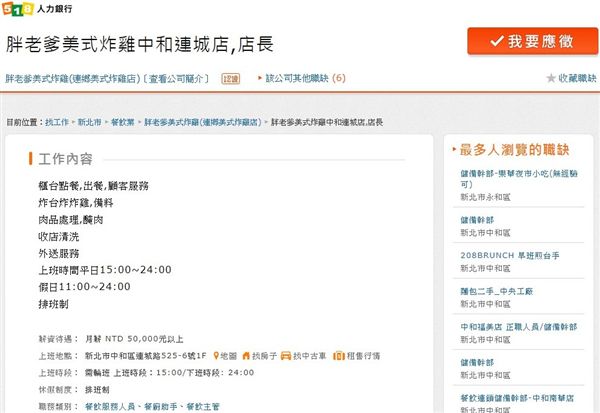Click the 工作內容 section heading
The image size is (600, 413).
65,159
